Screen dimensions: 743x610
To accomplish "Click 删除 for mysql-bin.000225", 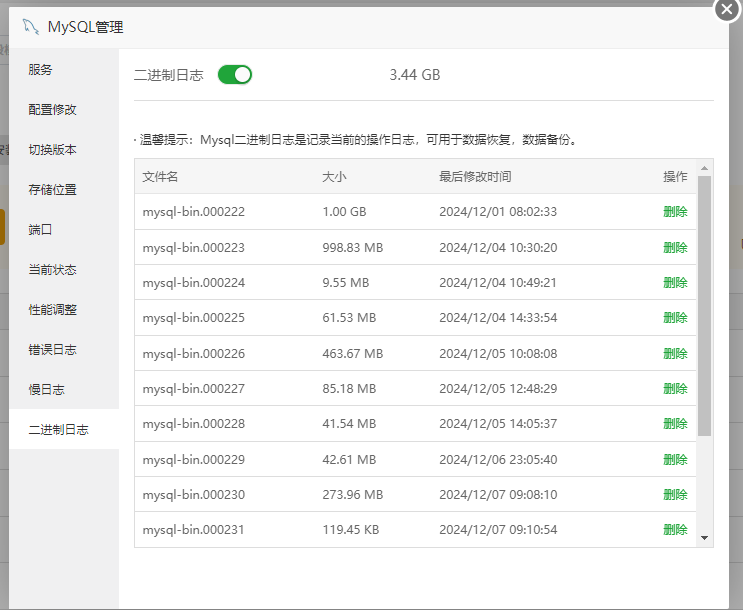I will [x=675, y=318].
